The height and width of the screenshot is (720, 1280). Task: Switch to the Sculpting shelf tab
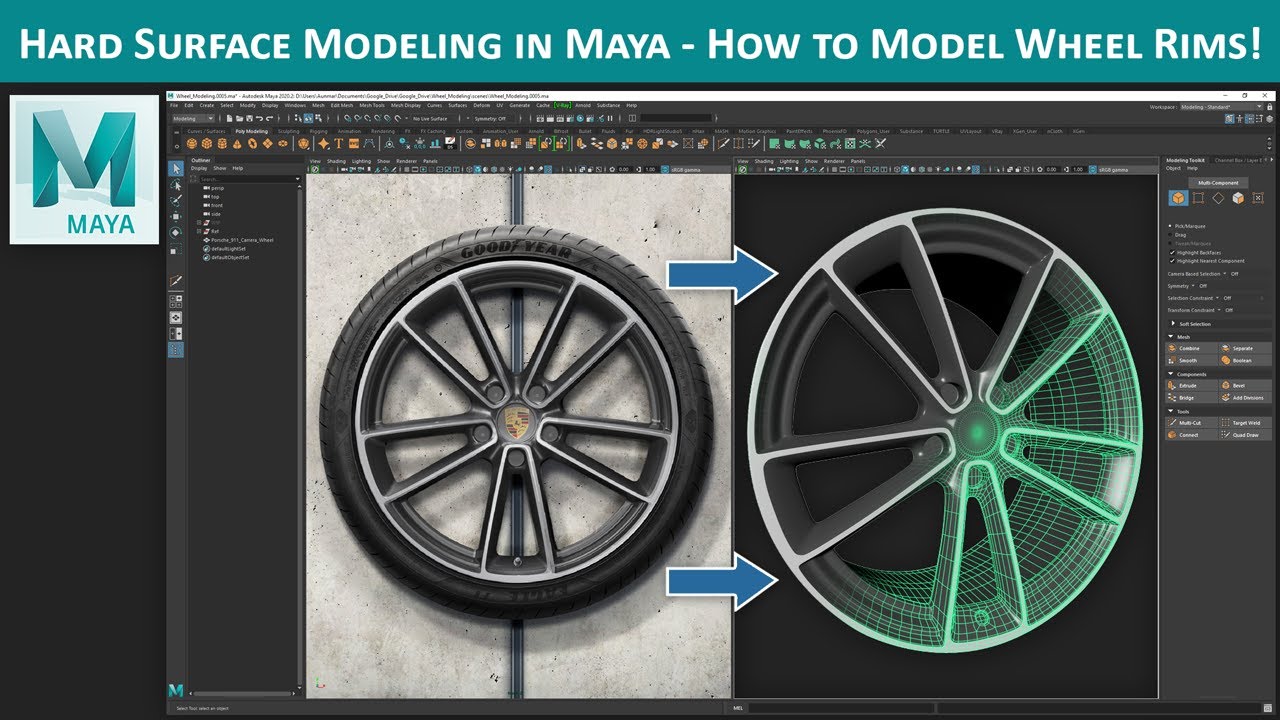pos(289,131)
